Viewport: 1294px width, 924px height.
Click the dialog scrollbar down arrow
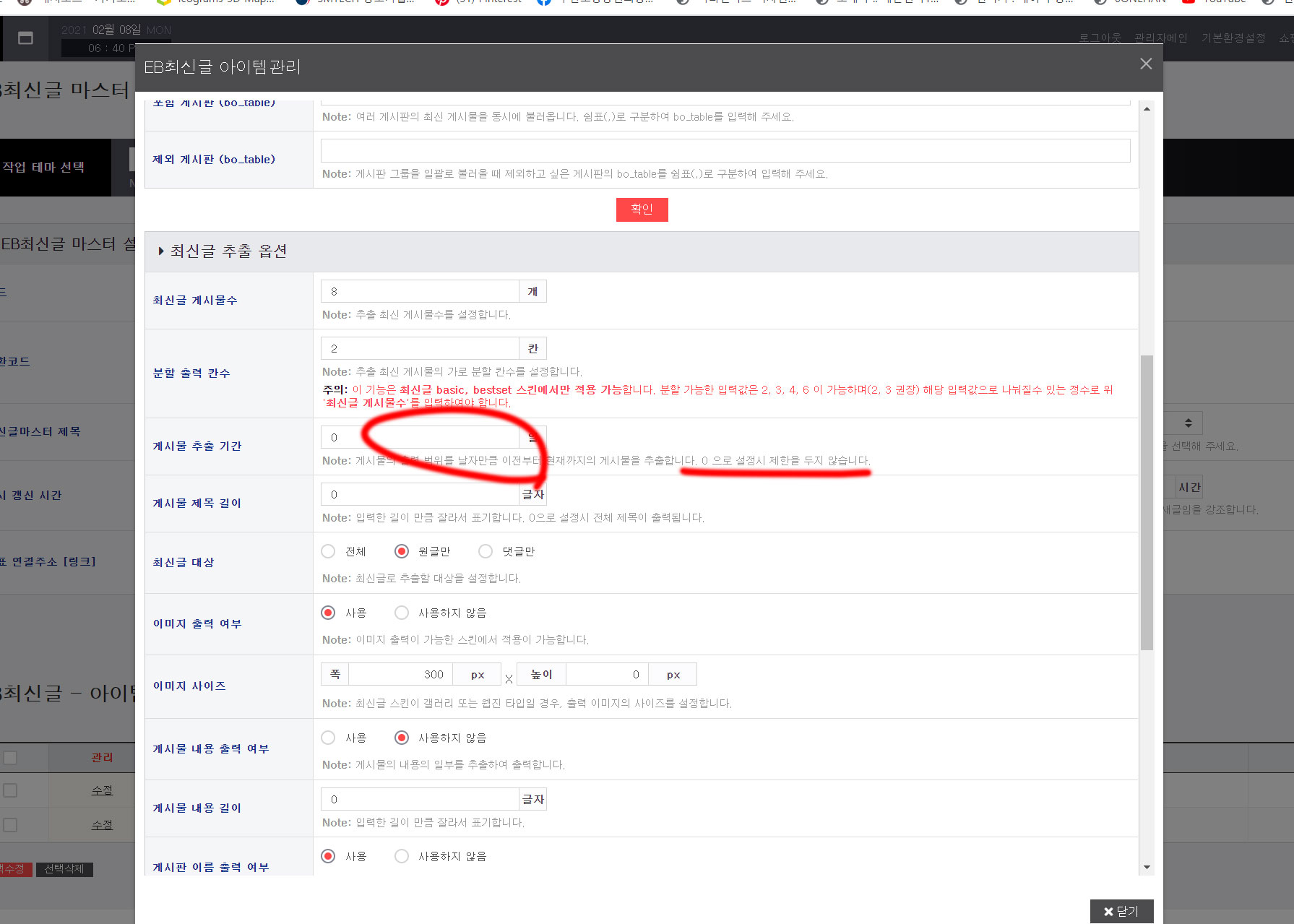pos(1147,867)
